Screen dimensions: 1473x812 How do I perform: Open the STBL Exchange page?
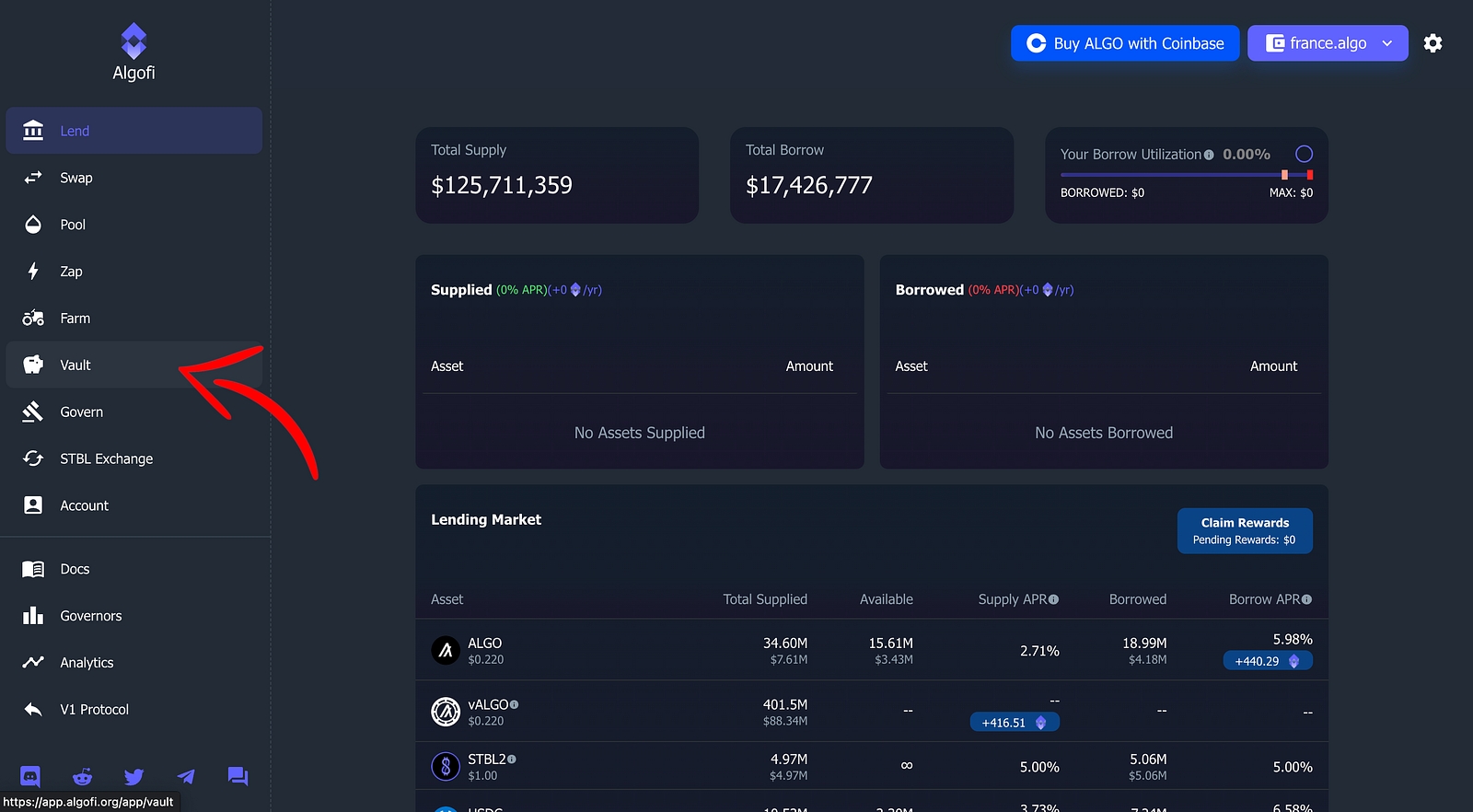106,458
